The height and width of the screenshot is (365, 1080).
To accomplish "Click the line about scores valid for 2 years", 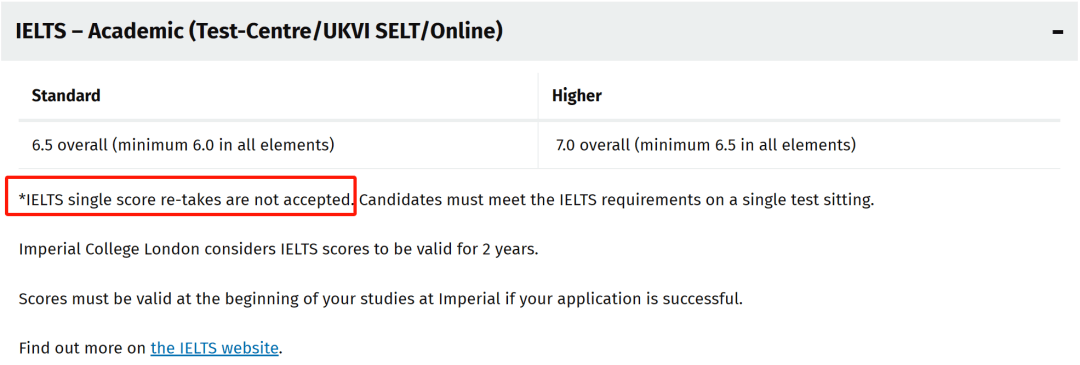I will (278, 249).
